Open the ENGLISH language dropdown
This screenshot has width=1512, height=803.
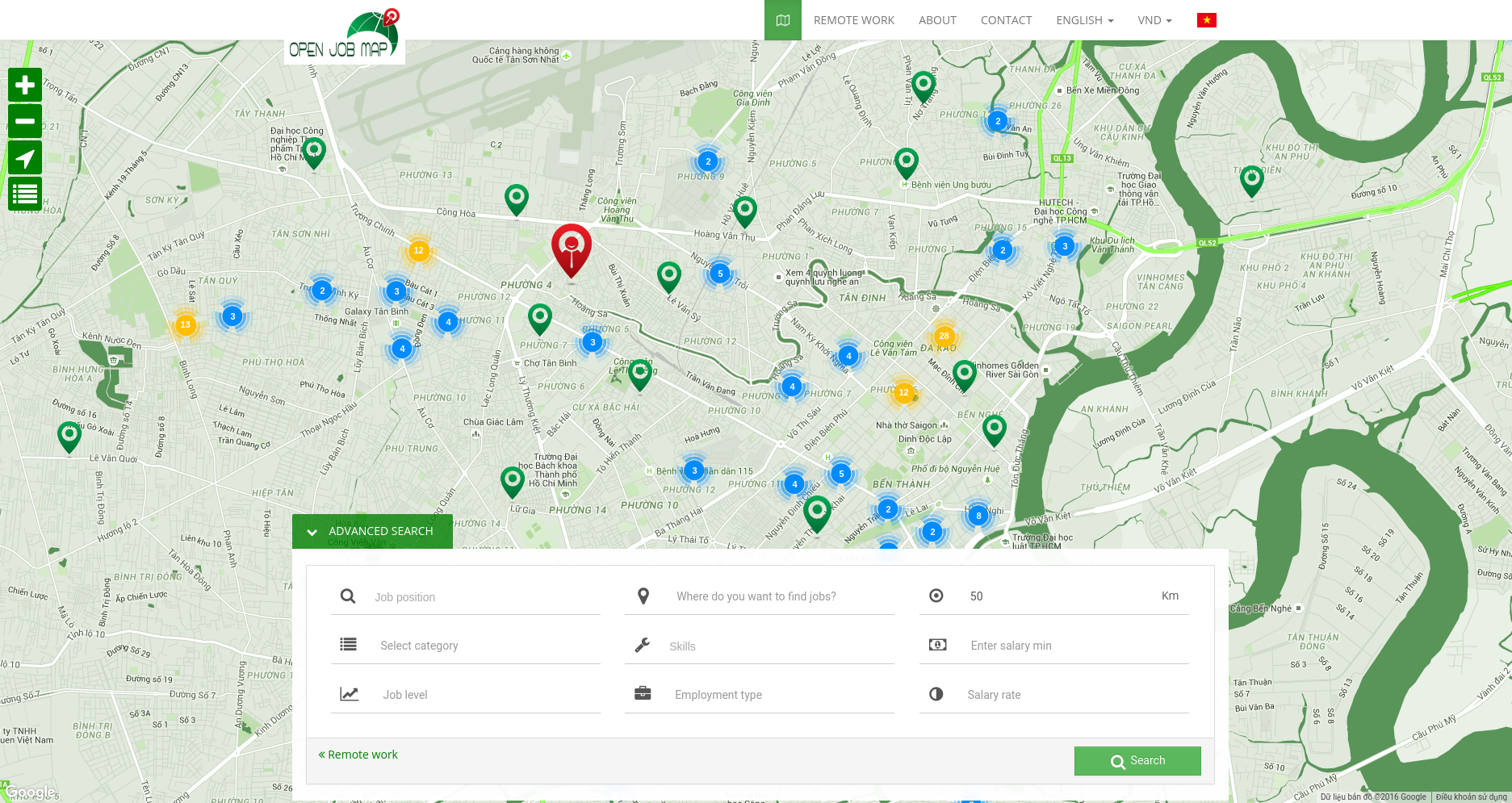(x=1084, y=20)
